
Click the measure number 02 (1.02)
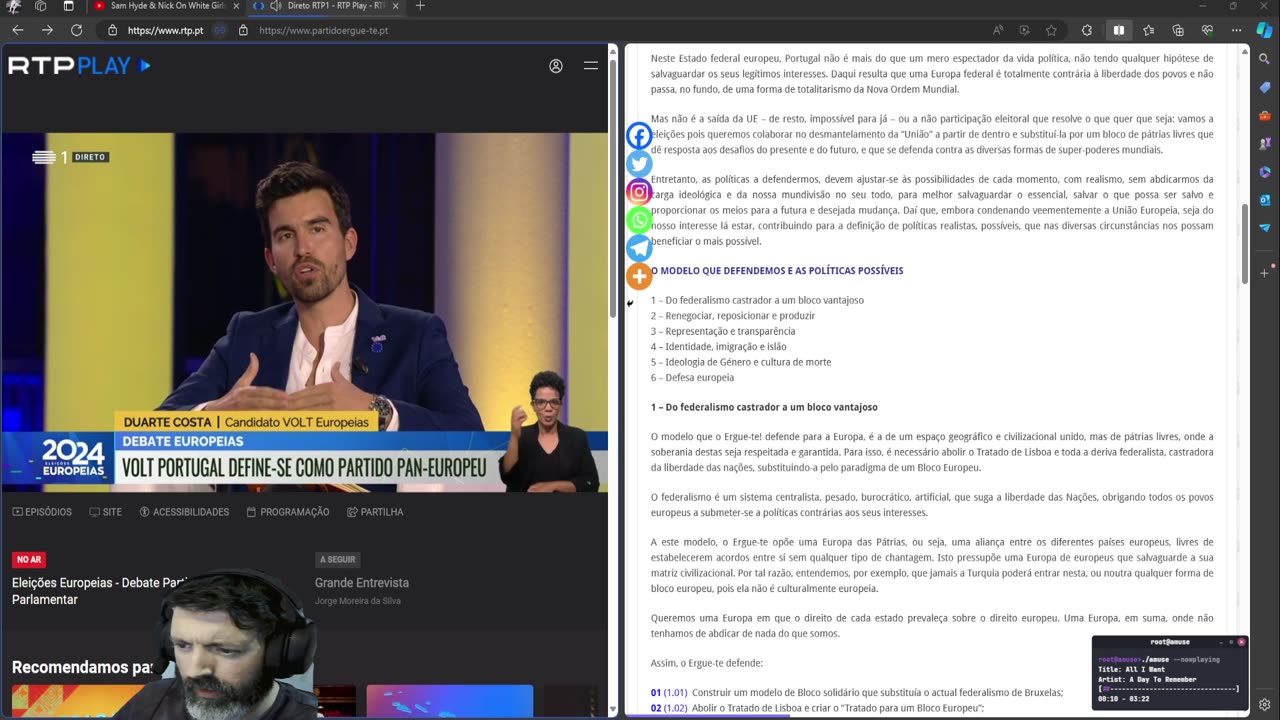(669, 709)
